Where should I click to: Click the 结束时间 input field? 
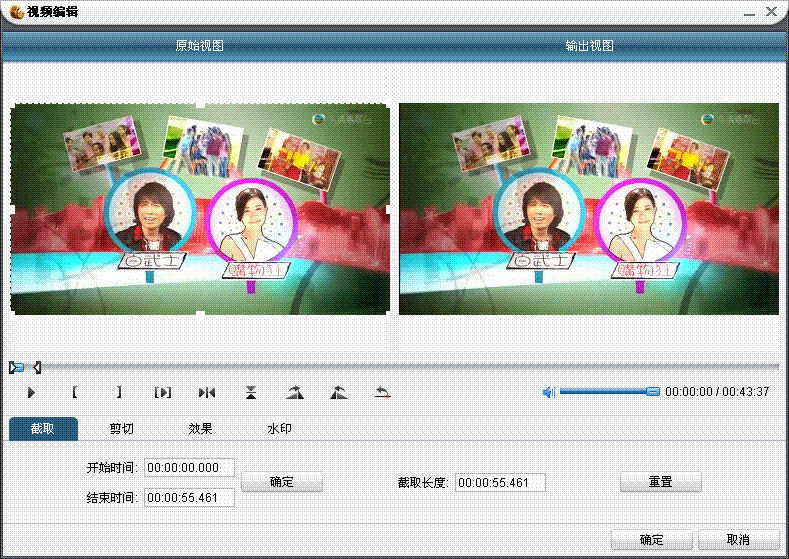coord(189,498)
